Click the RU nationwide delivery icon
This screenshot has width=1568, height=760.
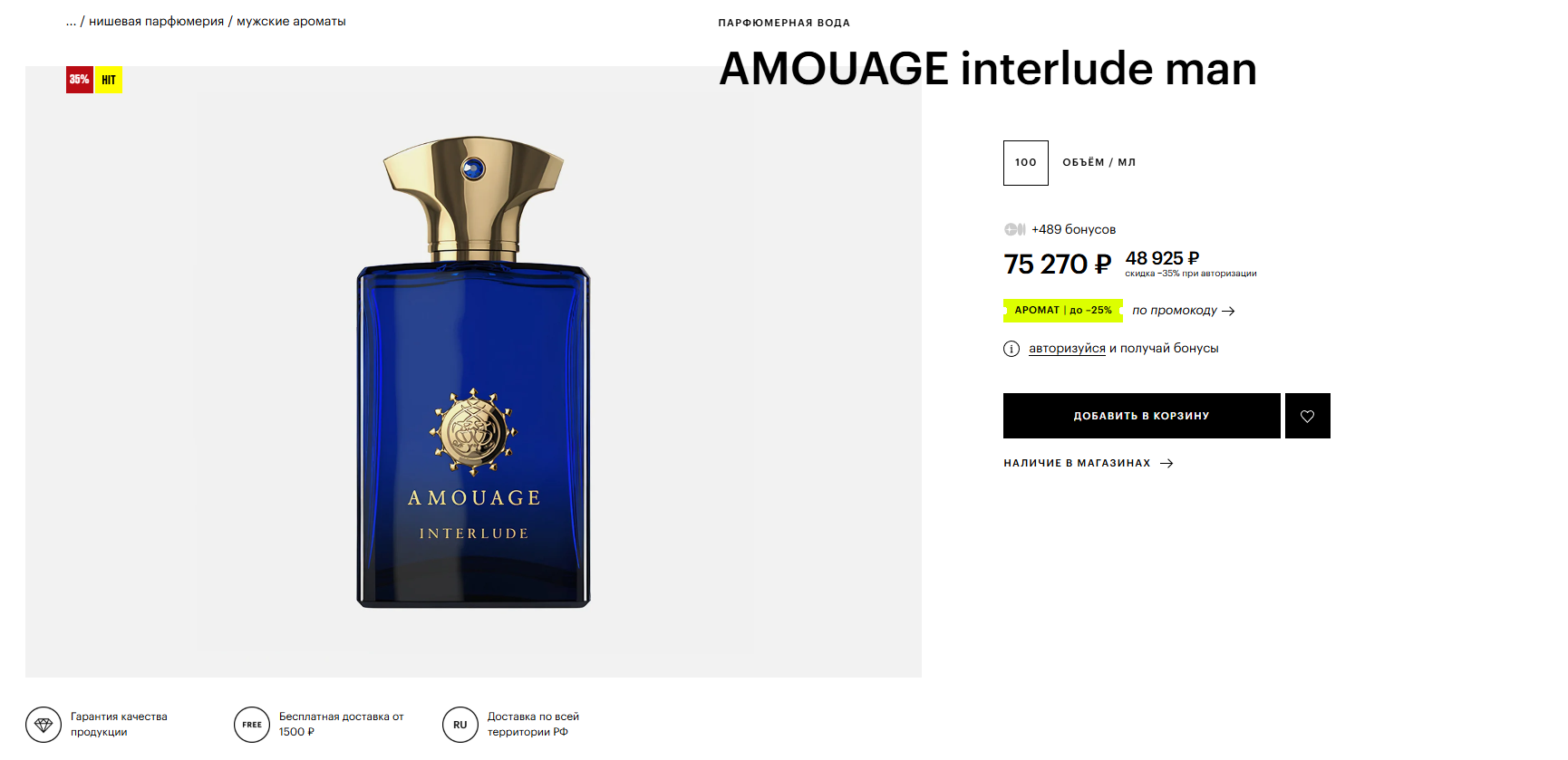point(460,725)
